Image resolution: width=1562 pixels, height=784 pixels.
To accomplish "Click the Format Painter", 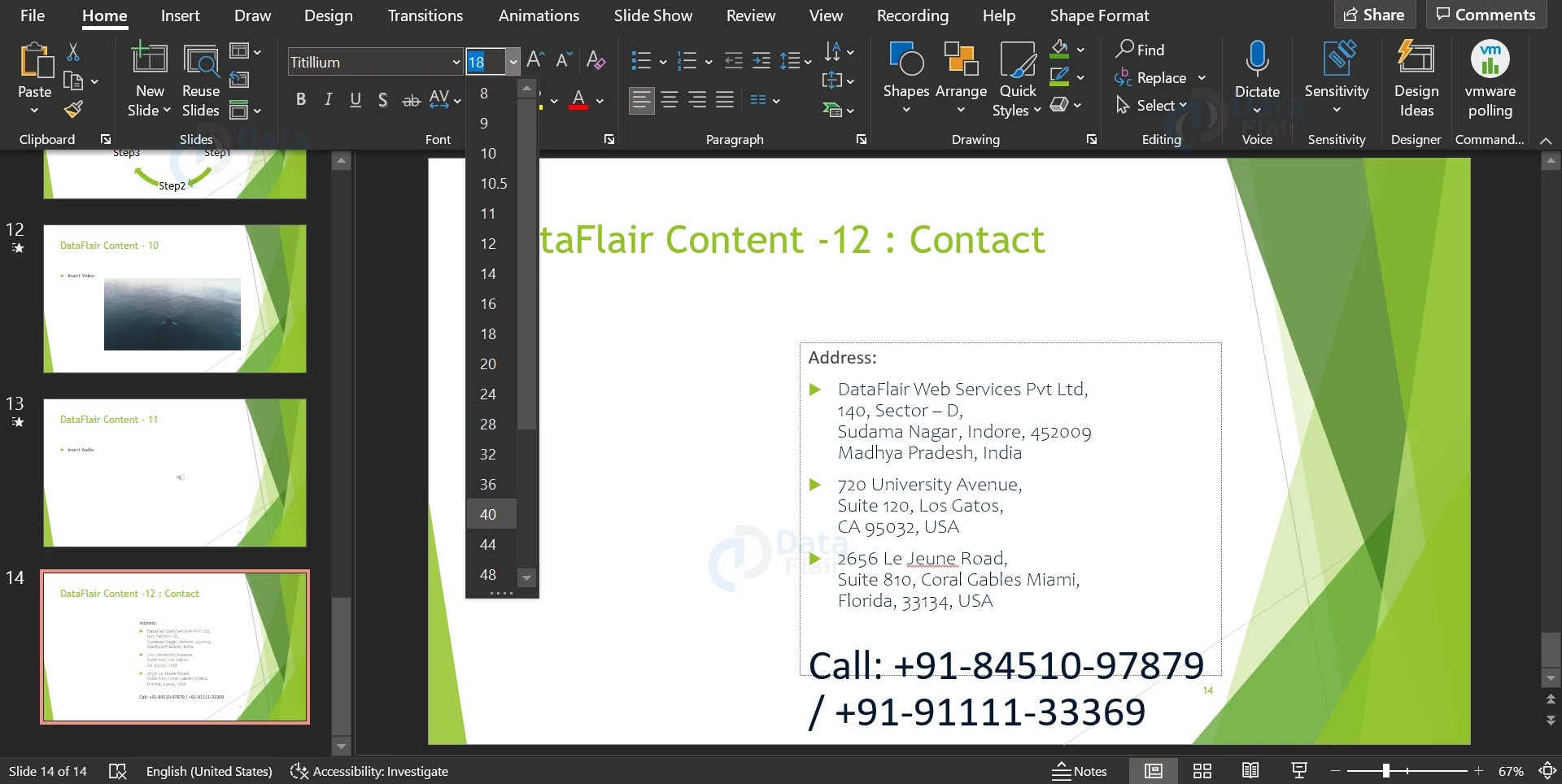I will [72, 108].
